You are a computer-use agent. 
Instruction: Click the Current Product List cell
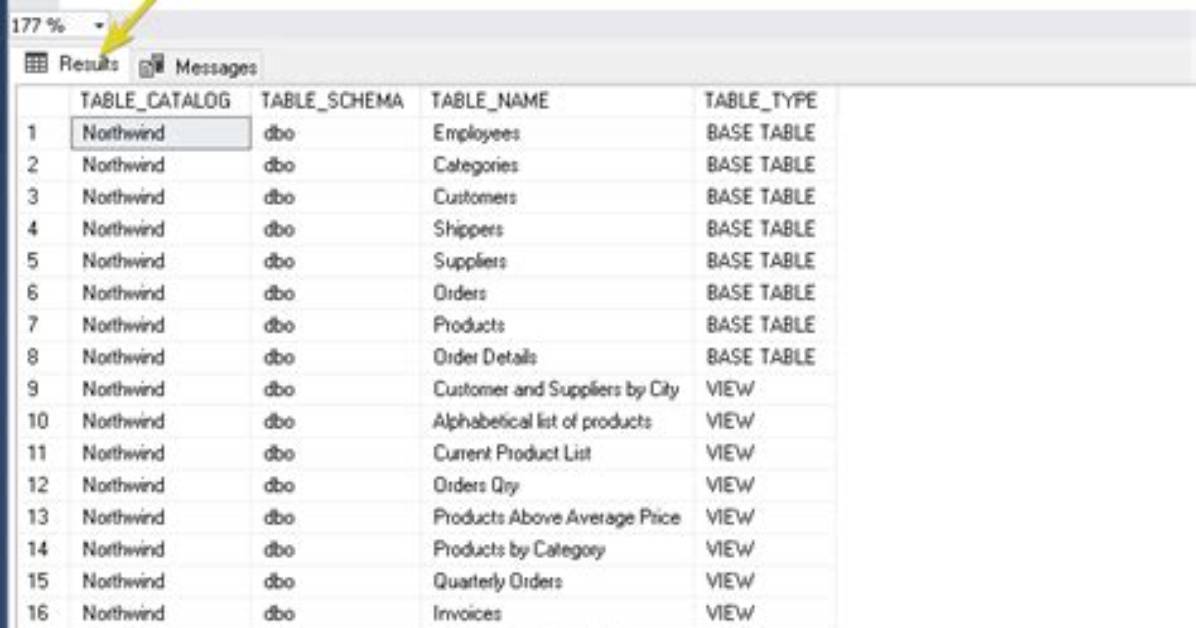pos(557,453)
